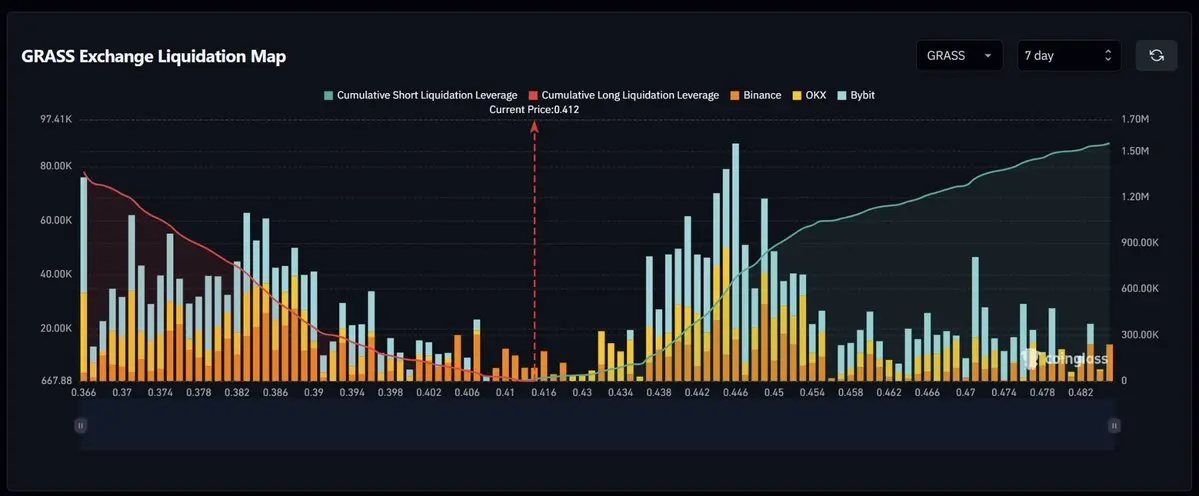Click the 900.00K right axis label
The image size is (1199, 496).
1139,243
